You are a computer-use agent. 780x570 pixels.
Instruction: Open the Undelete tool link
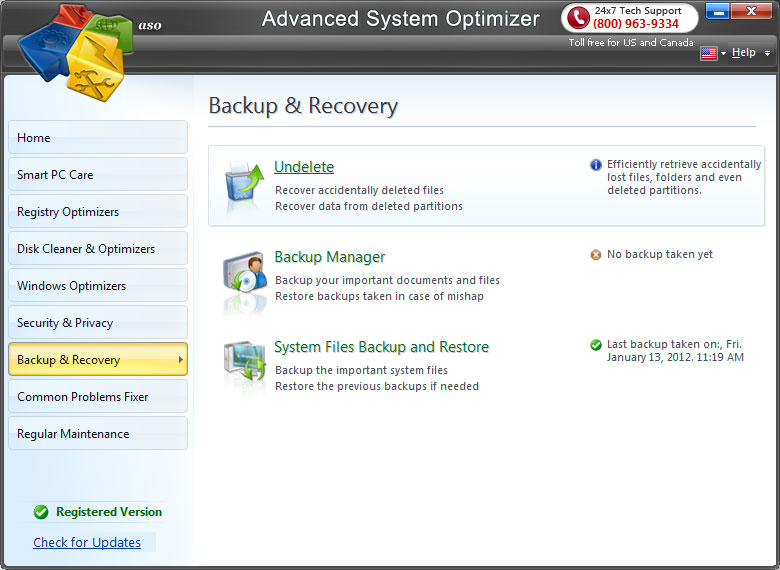[x=304, y=167]
